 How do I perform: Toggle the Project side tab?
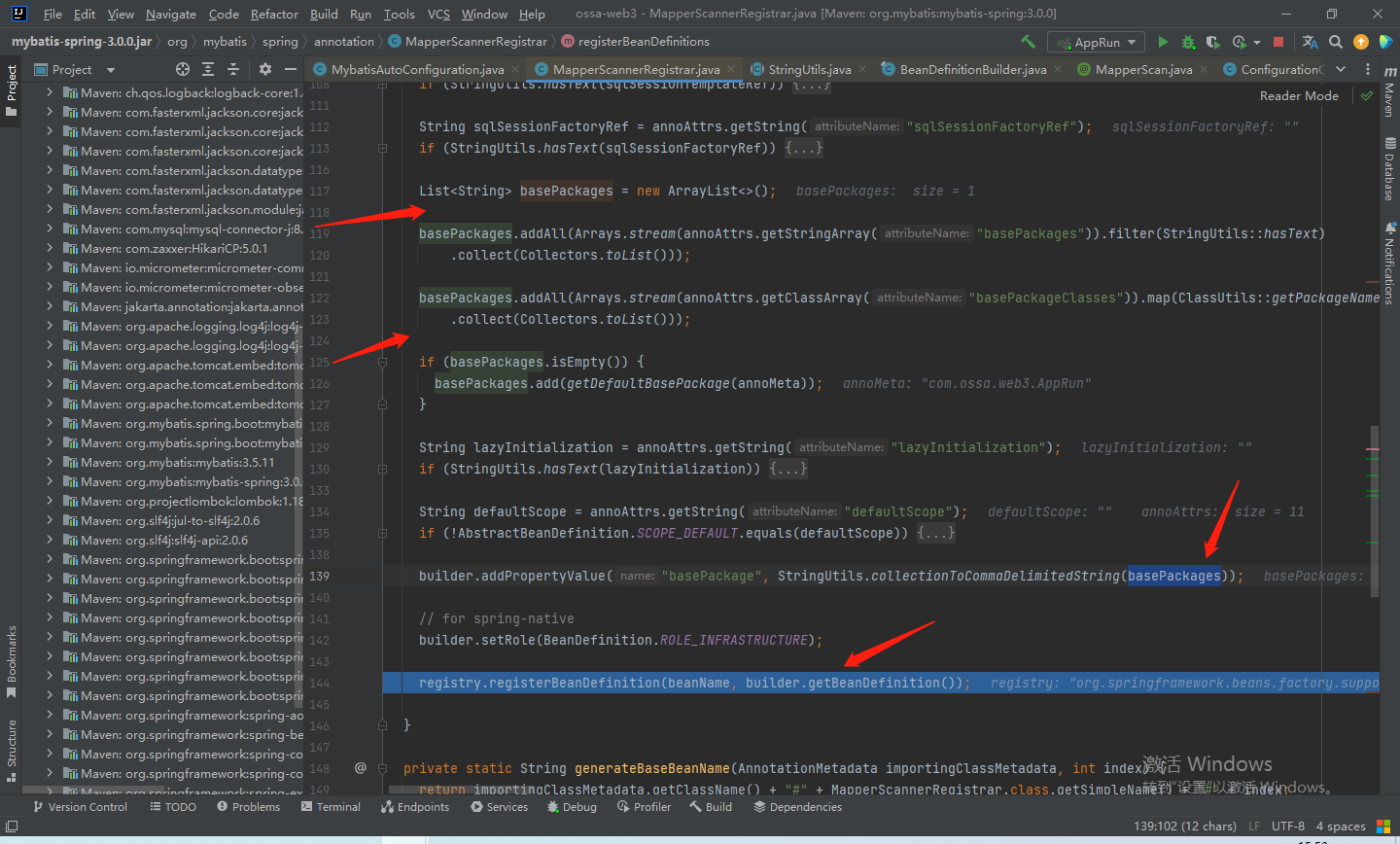coord(12,90)
